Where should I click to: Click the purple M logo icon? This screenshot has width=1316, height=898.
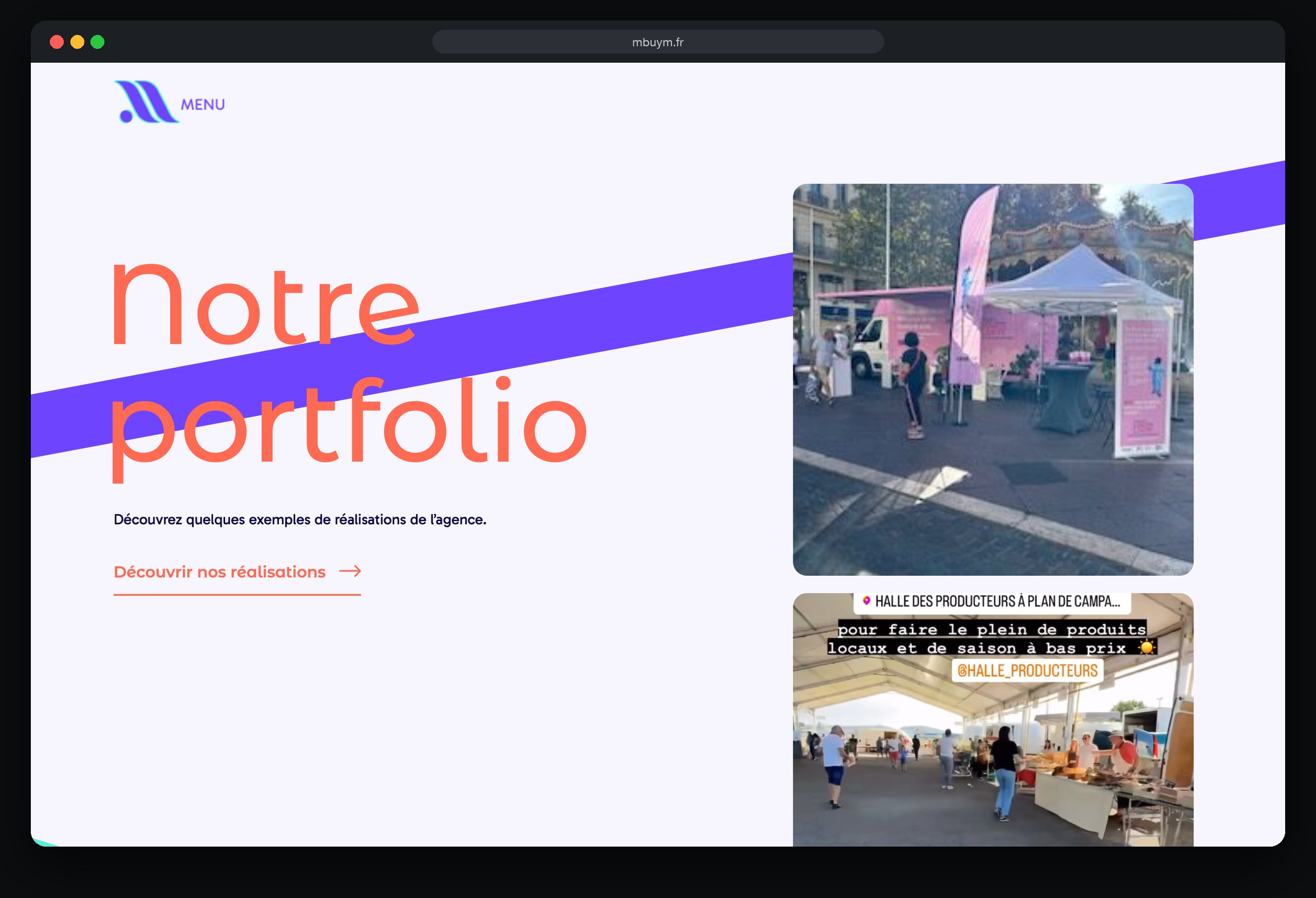[x=146, y=101]
